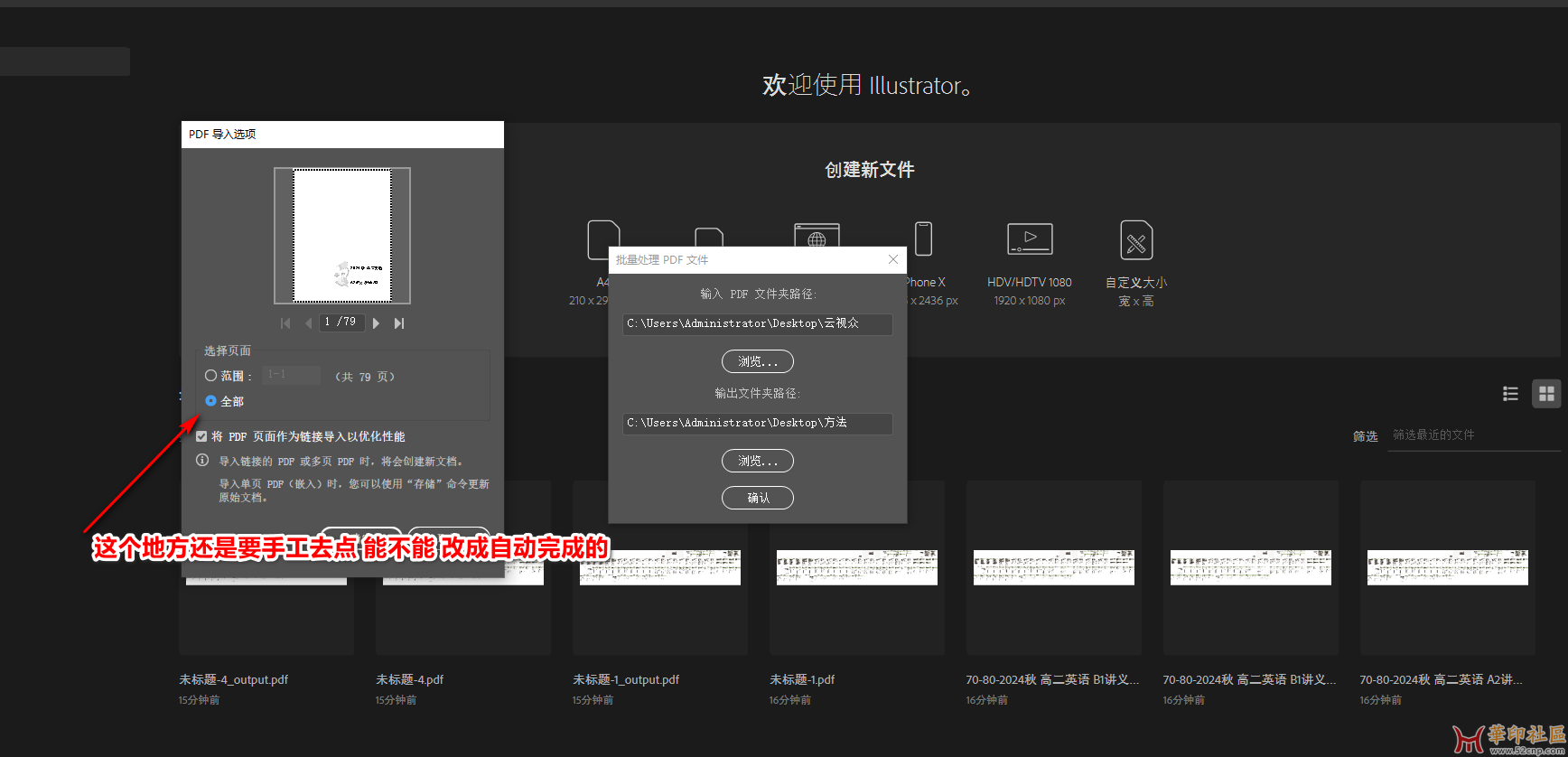Select the 全部 all pages radio button
The image size is (1568, 757).
tap(210, 401)
